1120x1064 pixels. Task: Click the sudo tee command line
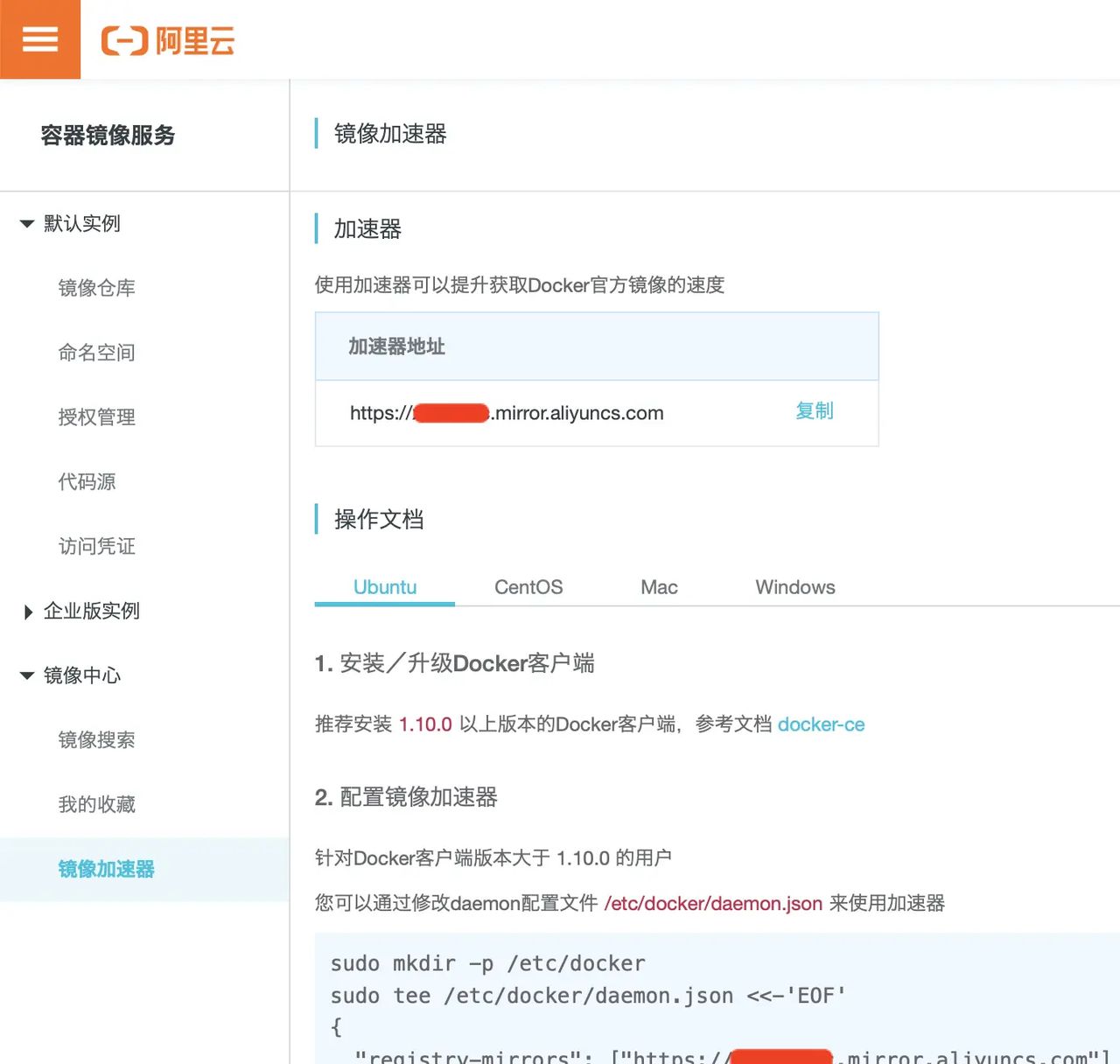[588, 996]
